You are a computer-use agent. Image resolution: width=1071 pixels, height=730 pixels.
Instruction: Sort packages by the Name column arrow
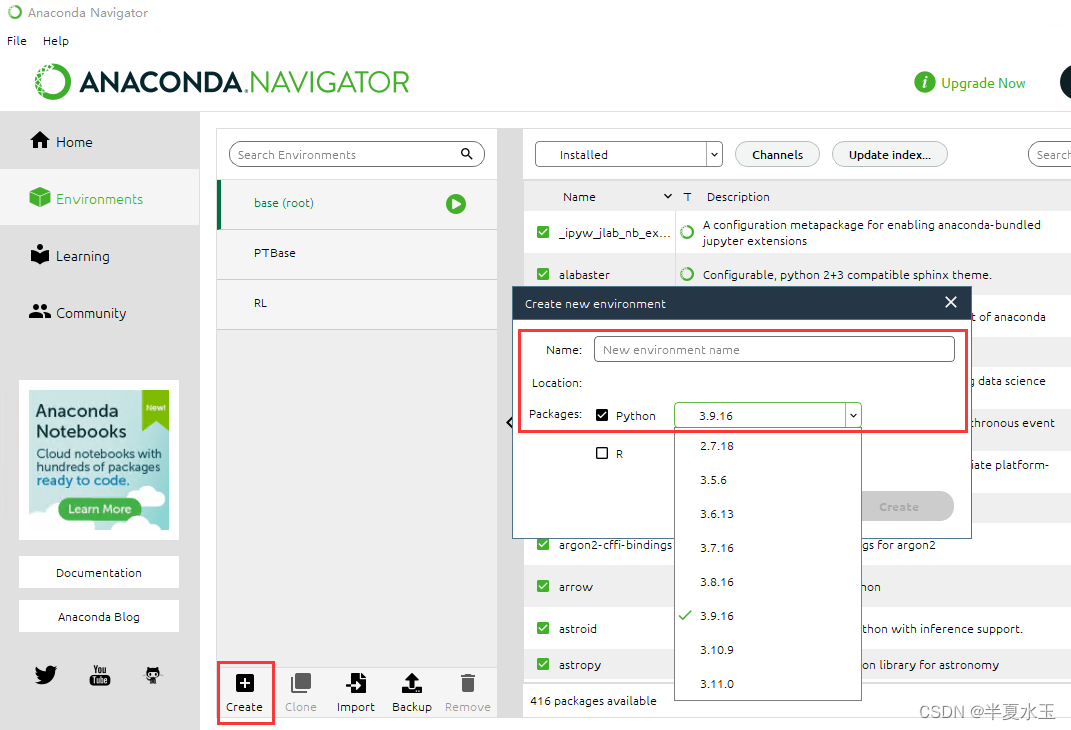pyautogui.click(x=667, y=197)
